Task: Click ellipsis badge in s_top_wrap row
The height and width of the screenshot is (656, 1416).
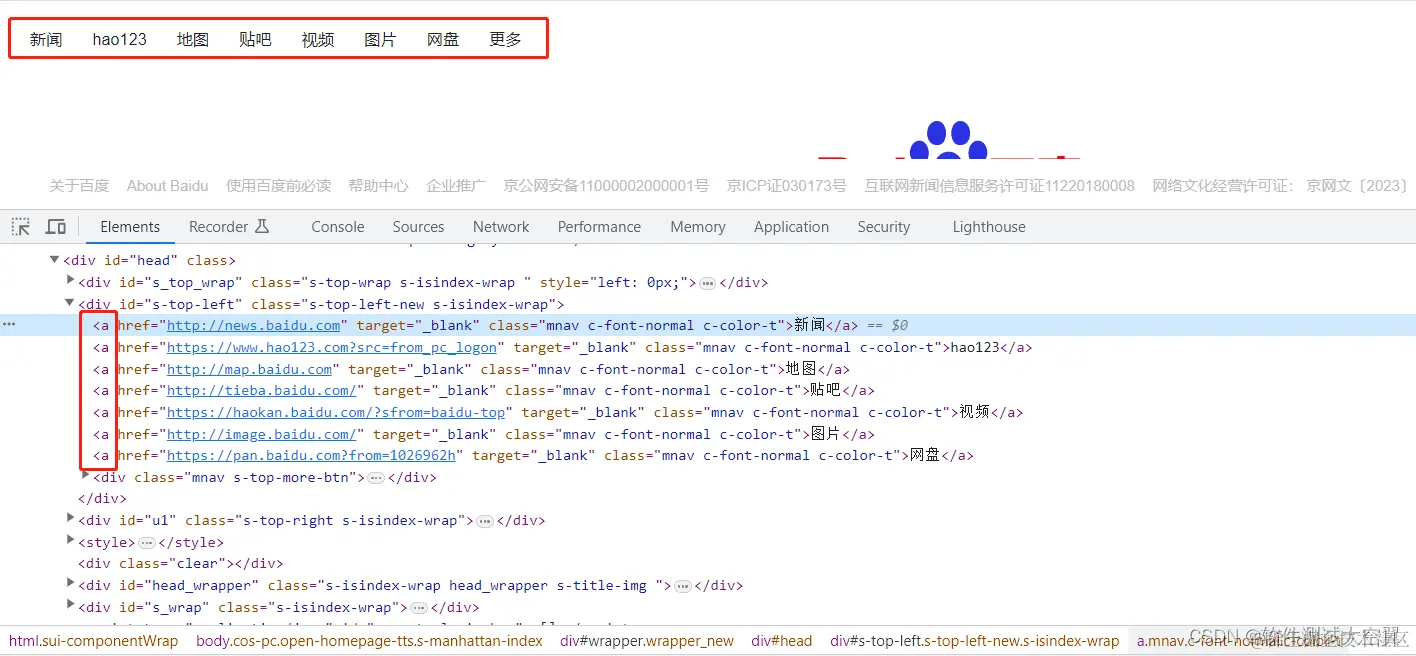Action: pos(708,283)
